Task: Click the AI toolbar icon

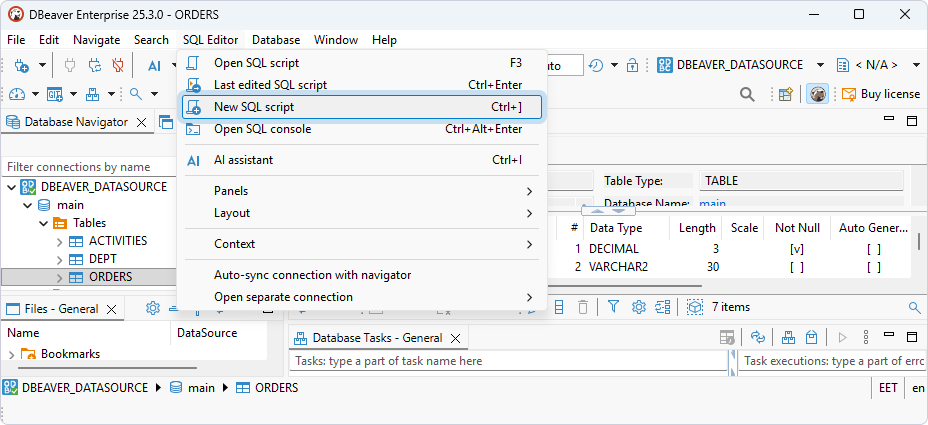Action: click(154, 66)
